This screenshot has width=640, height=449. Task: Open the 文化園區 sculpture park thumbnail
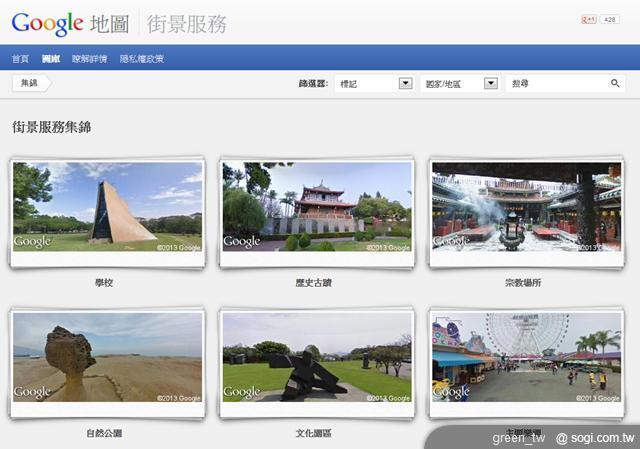tap(316, 356)
